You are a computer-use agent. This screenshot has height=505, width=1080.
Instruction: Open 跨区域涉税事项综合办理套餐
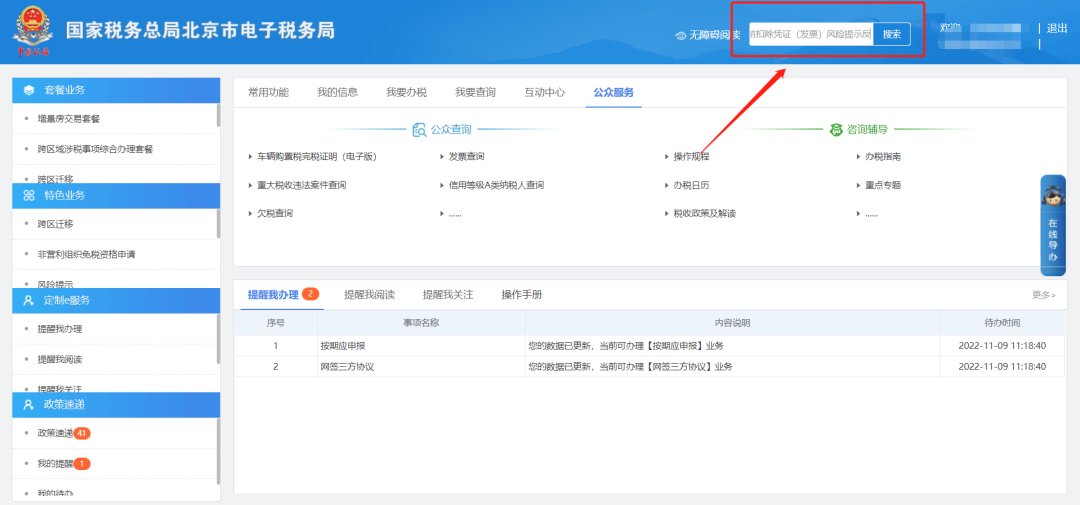pyautogui.click(x=95, y=149)
